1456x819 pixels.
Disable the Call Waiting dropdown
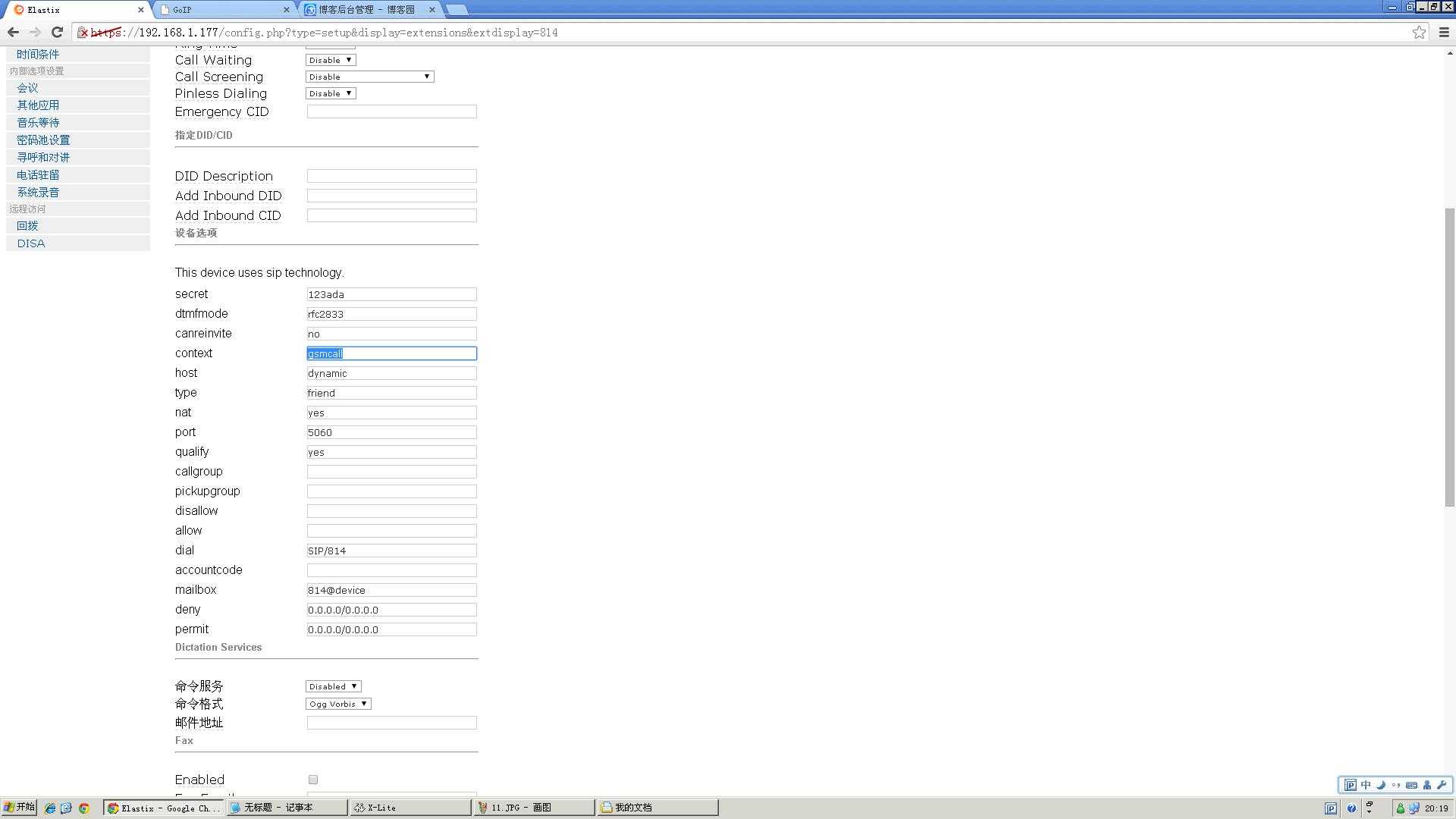pyautogui.click(x=330, y=59)
